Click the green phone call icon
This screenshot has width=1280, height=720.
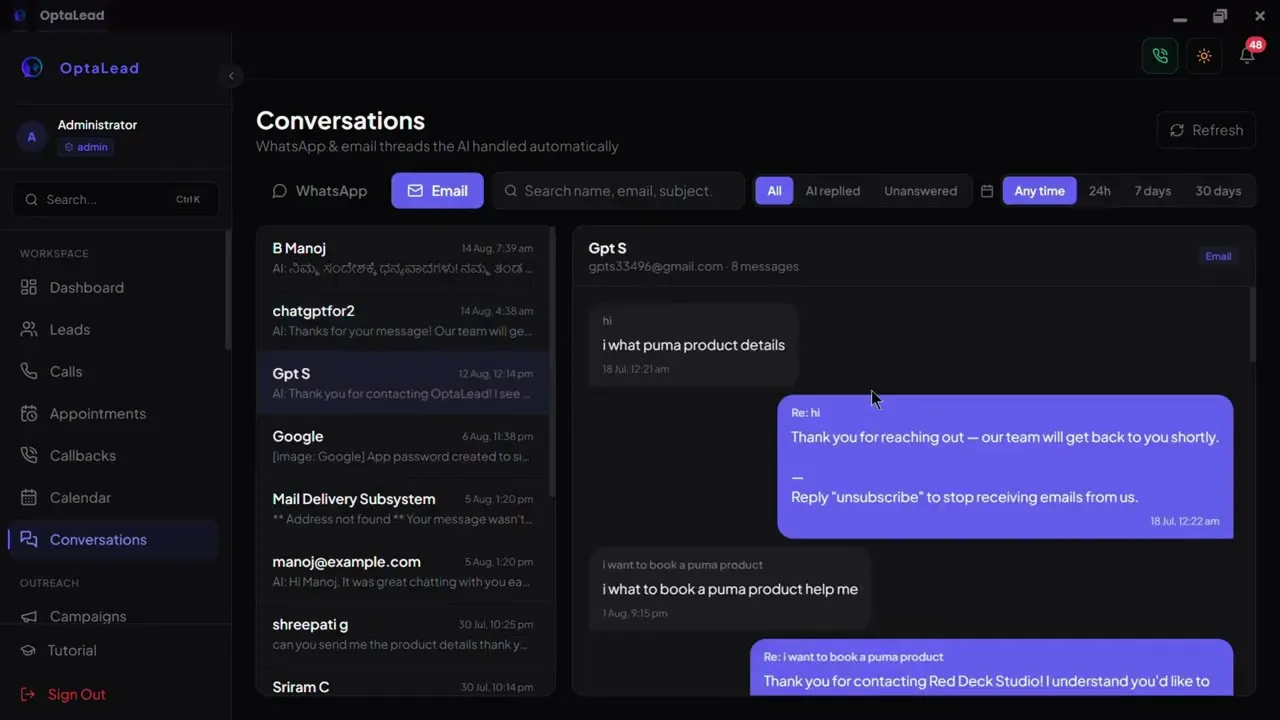1160,56
